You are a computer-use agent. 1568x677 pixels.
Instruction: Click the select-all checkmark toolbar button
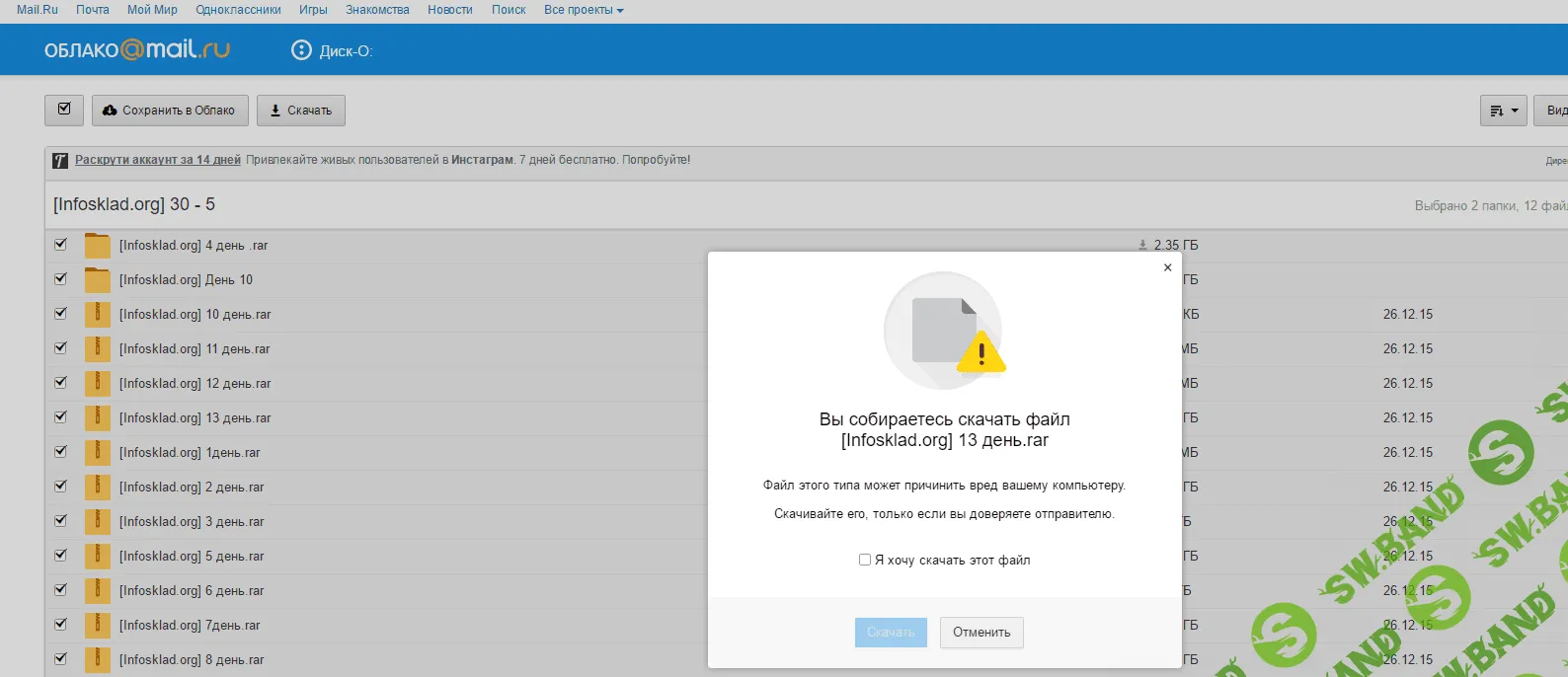[64, 110]
